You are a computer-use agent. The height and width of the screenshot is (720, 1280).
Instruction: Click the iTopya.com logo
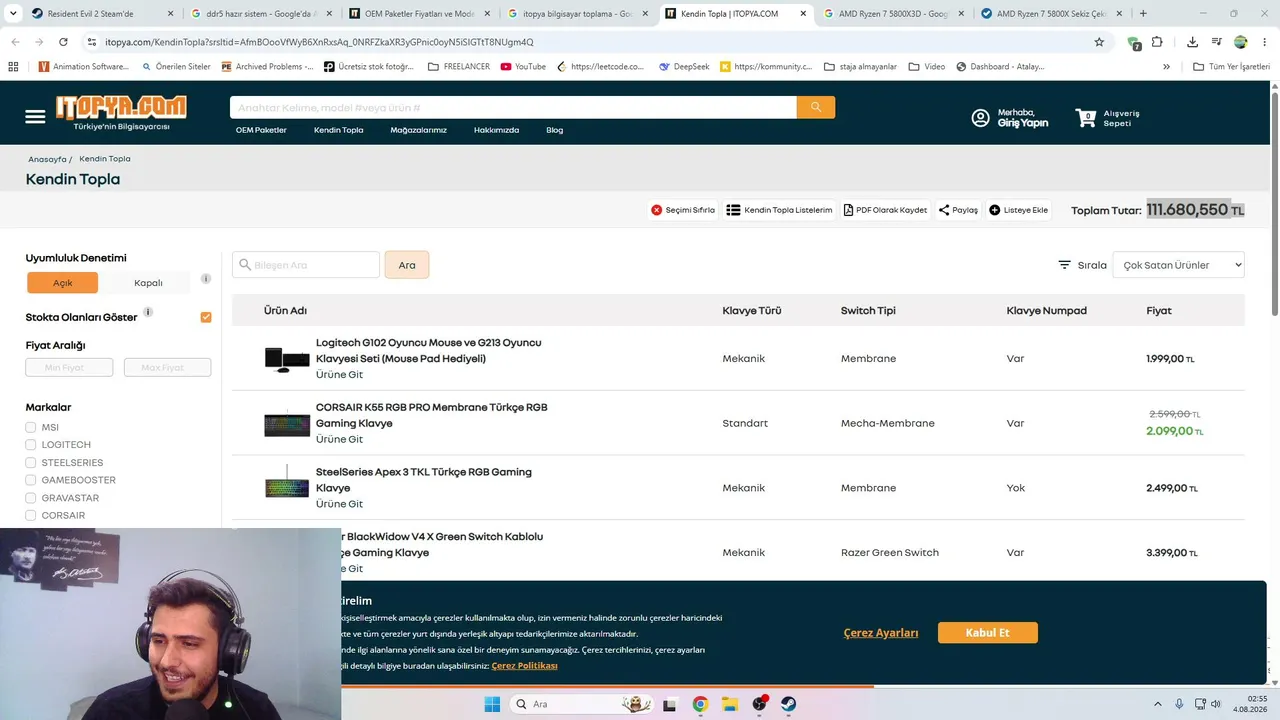[x=121, y=113]
